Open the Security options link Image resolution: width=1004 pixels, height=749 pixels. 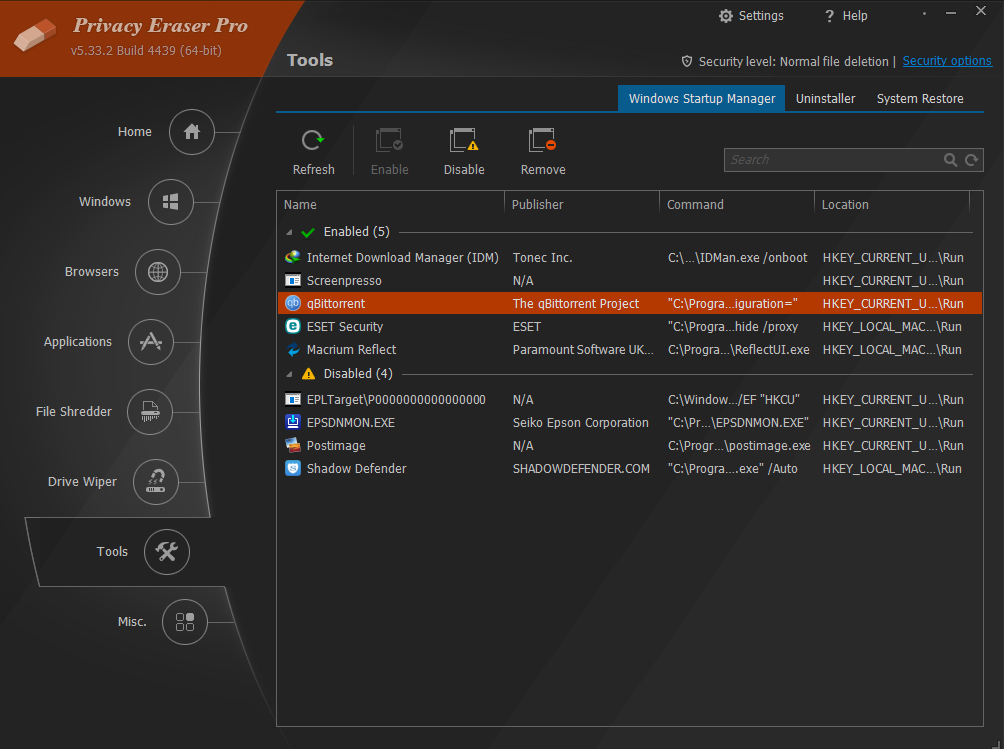tap(947, 61)
